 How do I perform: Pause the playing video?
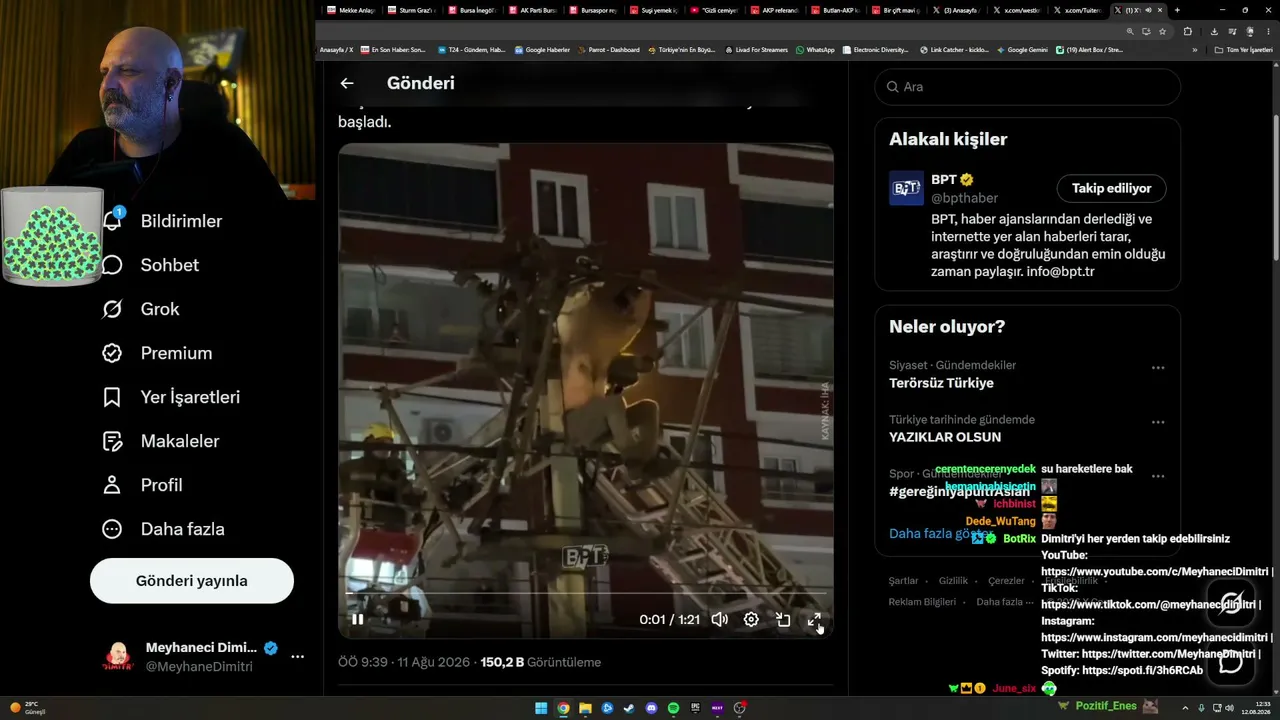pyautogui.click(x=357, y=619)
